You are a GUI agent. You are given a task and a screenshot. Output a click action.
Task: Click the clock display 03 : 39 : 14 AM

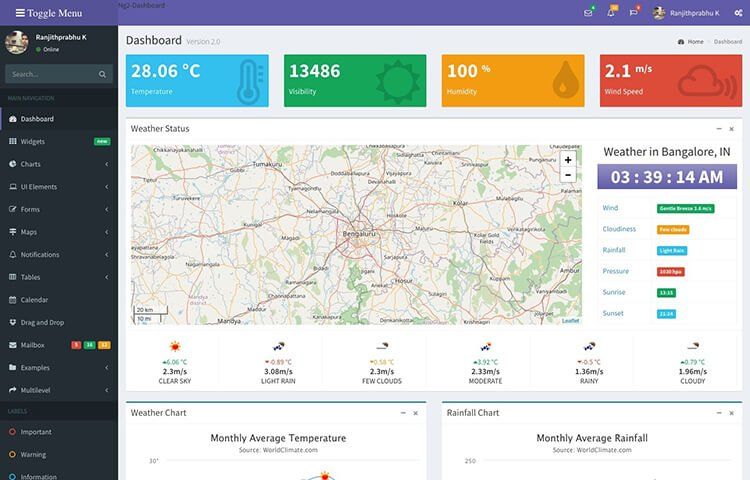(667, 177)
